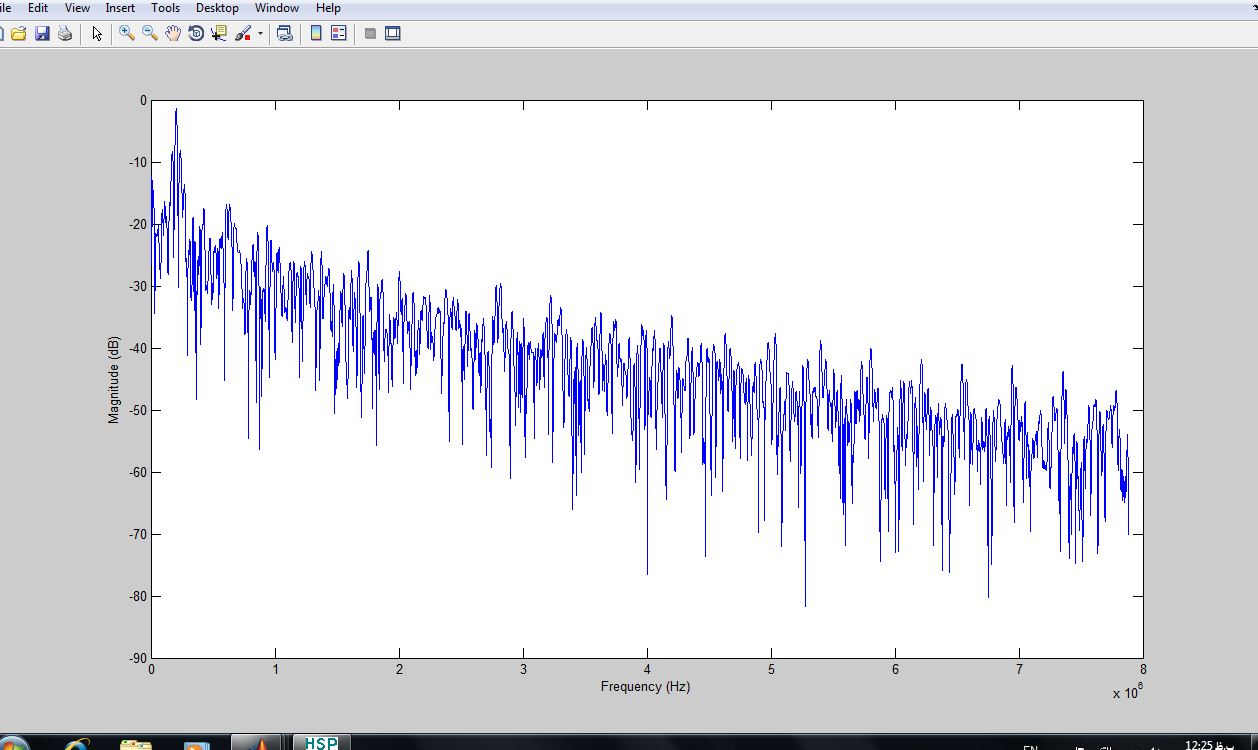
Task: Switch to MATLAB from the taskbar
Action: (256, 743)
